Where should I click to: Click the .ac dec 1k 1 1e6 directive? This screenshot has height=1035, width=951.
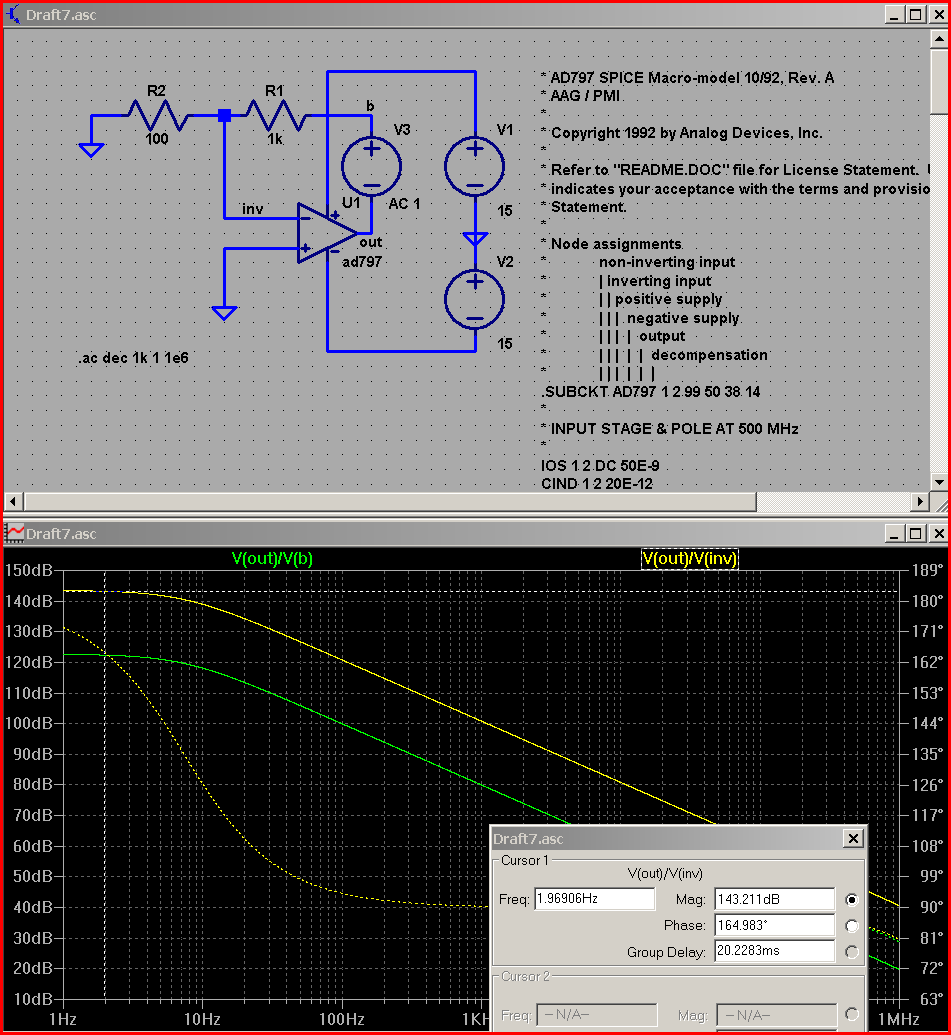(134, 358)
